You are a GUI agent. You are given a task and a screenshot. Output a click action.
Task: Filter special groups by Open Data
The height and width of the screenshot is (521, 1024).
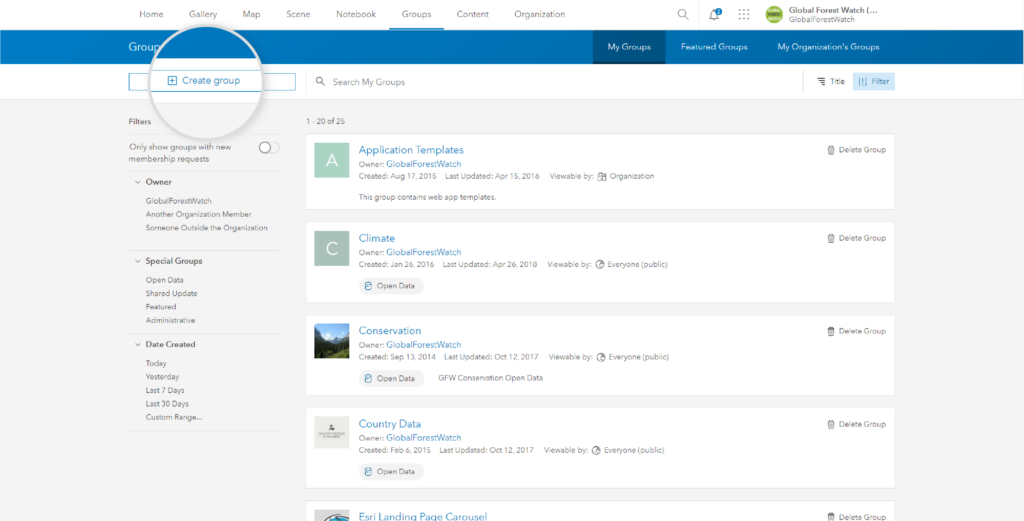tap(165, 280)
